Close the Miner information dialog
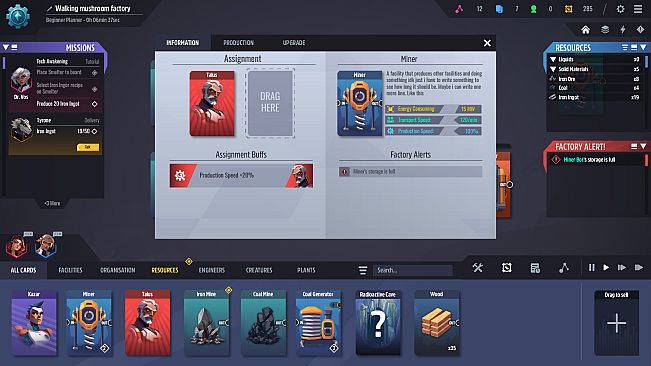The image size is (651, 366). click(487, 43)
